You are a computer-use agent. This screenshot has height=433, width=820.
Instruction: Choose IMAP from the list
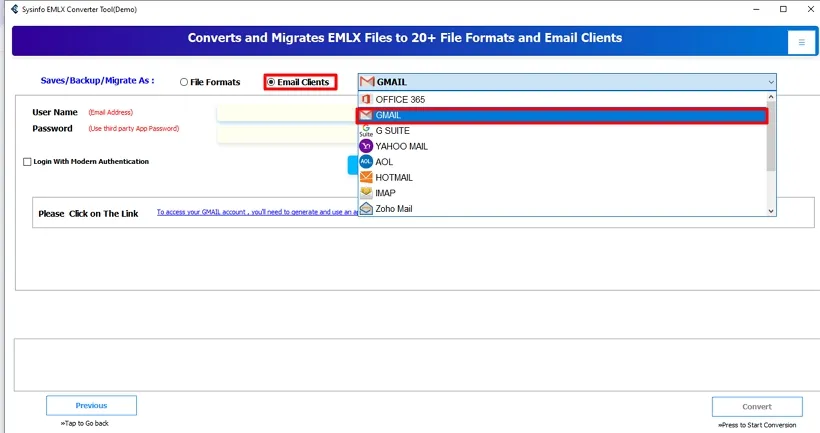click(562, 193)
